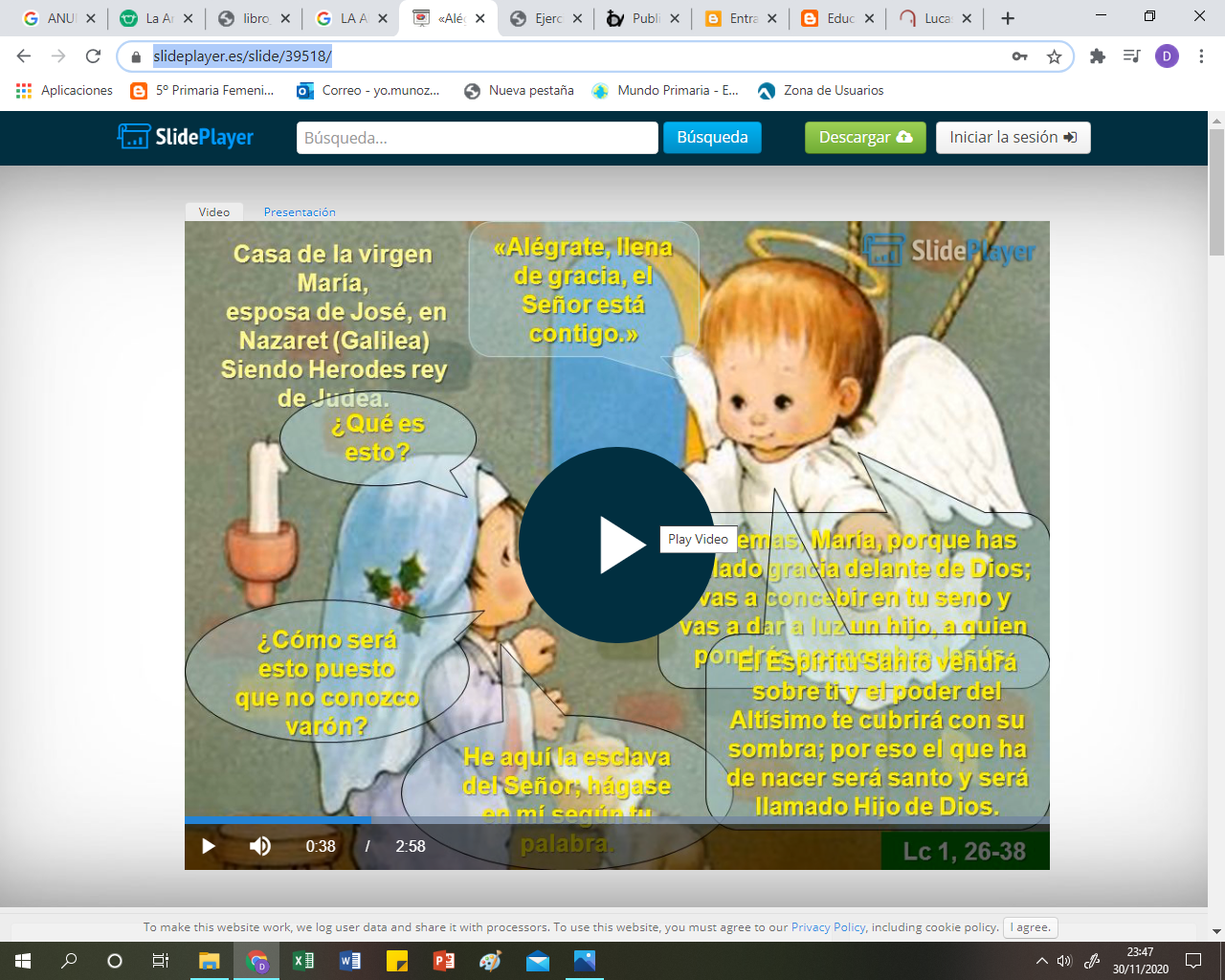Switch to the Presentación tab

300,212
